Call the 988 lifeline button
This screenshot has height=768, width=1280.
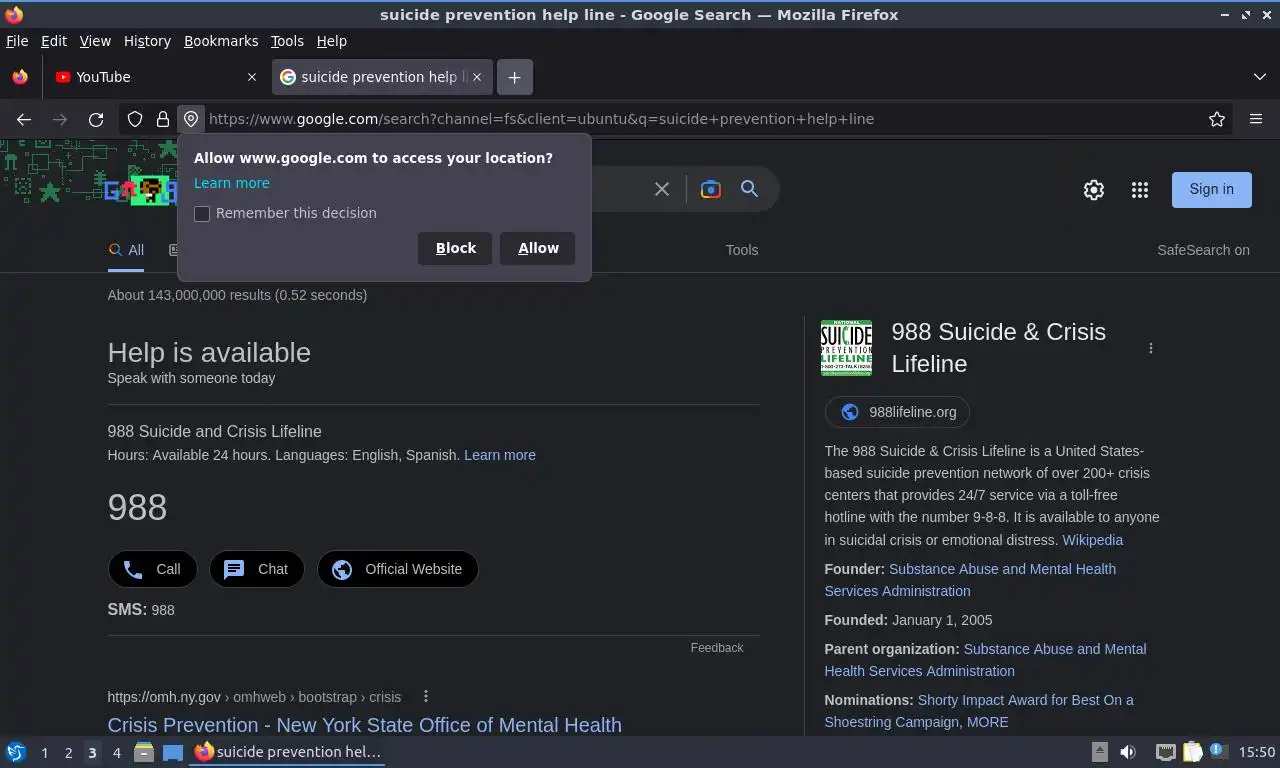[153, 569]
